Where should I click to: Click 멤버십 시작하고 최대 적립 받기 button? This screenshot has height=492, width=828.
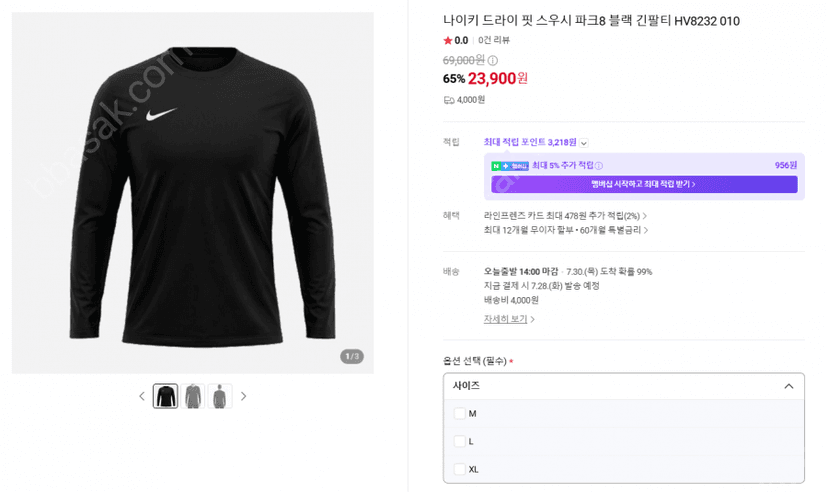click(644, 184)
